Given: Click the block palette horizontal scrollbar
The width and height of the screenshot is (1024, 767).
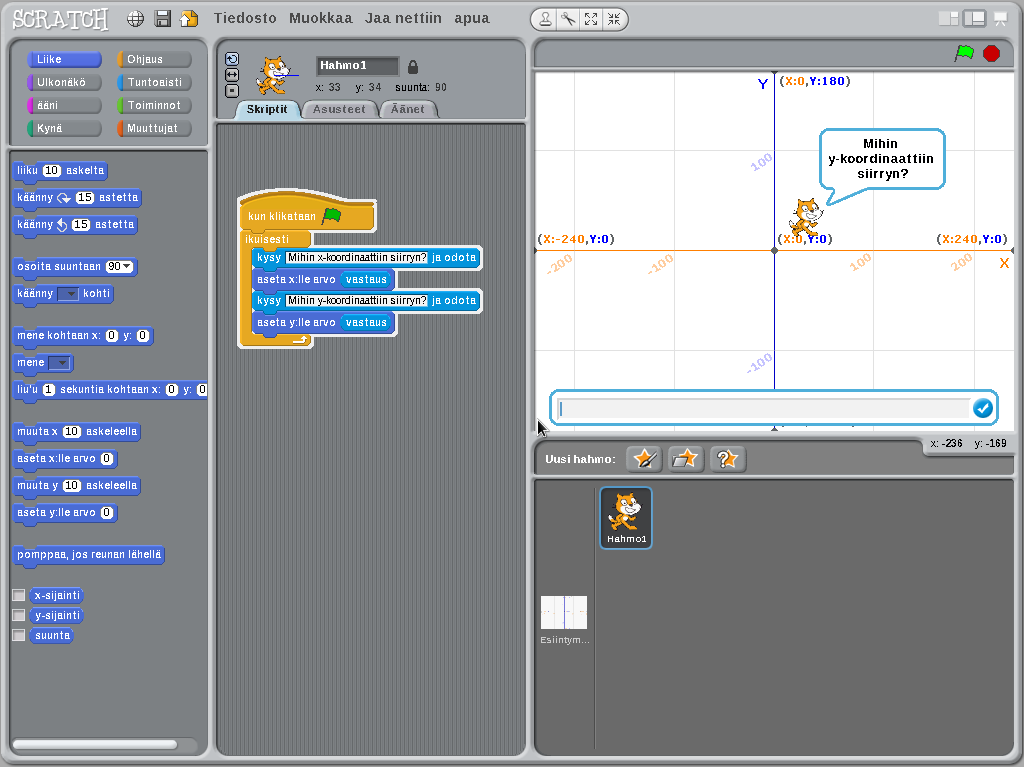Looking at the screenshot, I should tap(95, 745).
